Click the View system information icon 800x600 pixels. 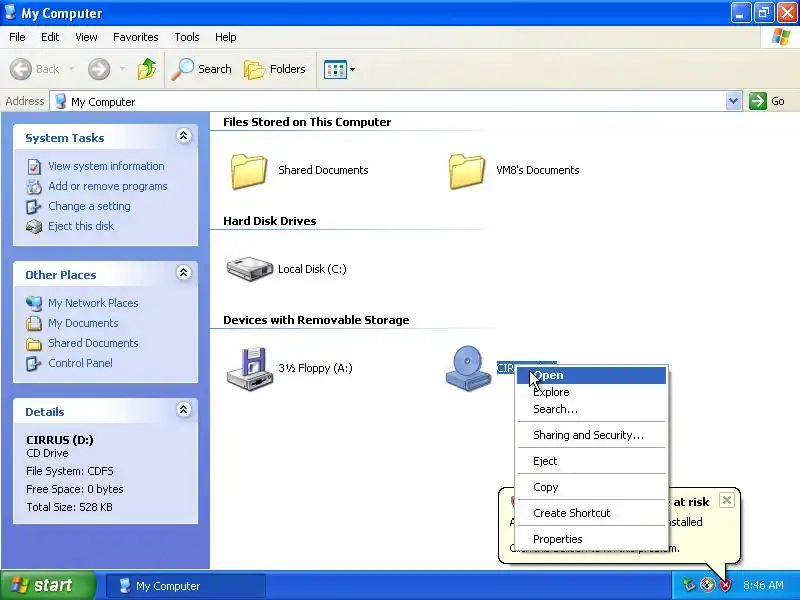tap(34, 166)
